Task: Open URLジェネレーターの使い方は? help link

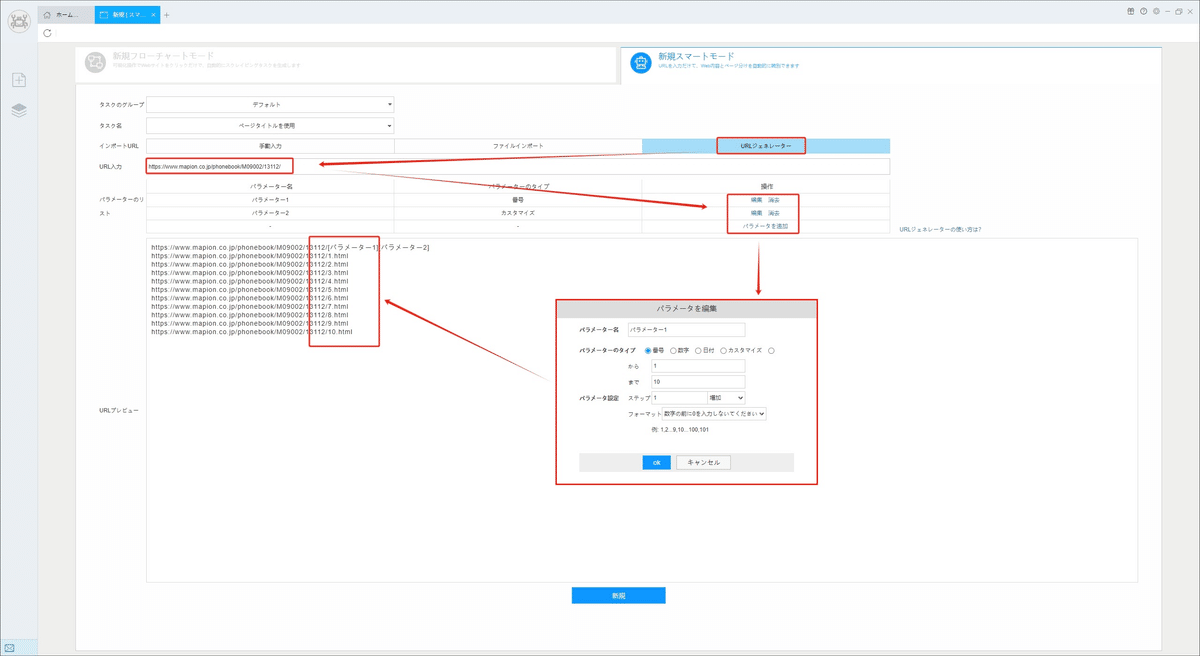Action: 941,230
